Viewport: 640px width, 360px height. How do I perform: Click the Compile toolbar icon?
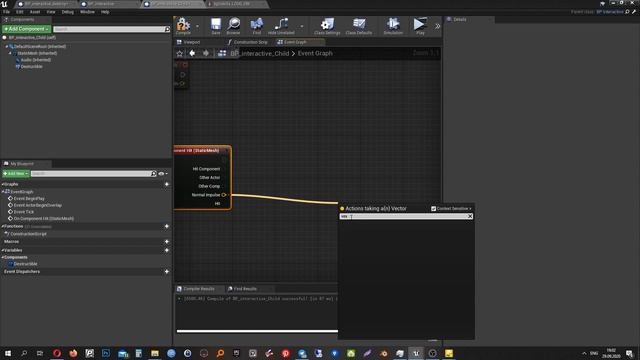pyautogui.click(x=183, y=26)
